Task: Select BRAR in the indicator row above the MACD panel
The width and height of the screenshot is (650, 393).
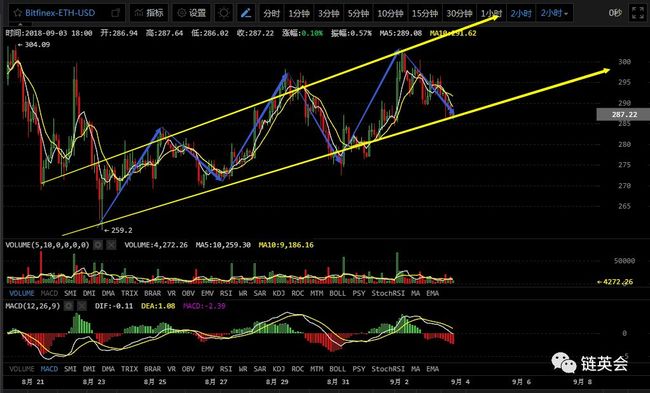Action: [152, 293]
